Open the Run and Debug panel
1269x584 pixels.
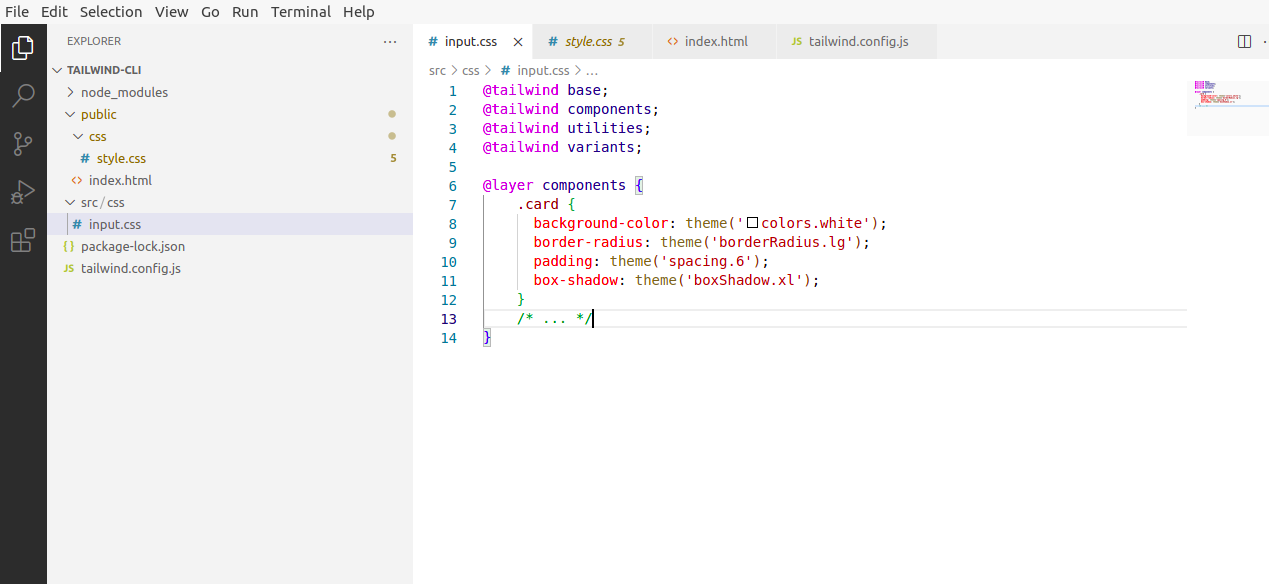pos(22,191)
